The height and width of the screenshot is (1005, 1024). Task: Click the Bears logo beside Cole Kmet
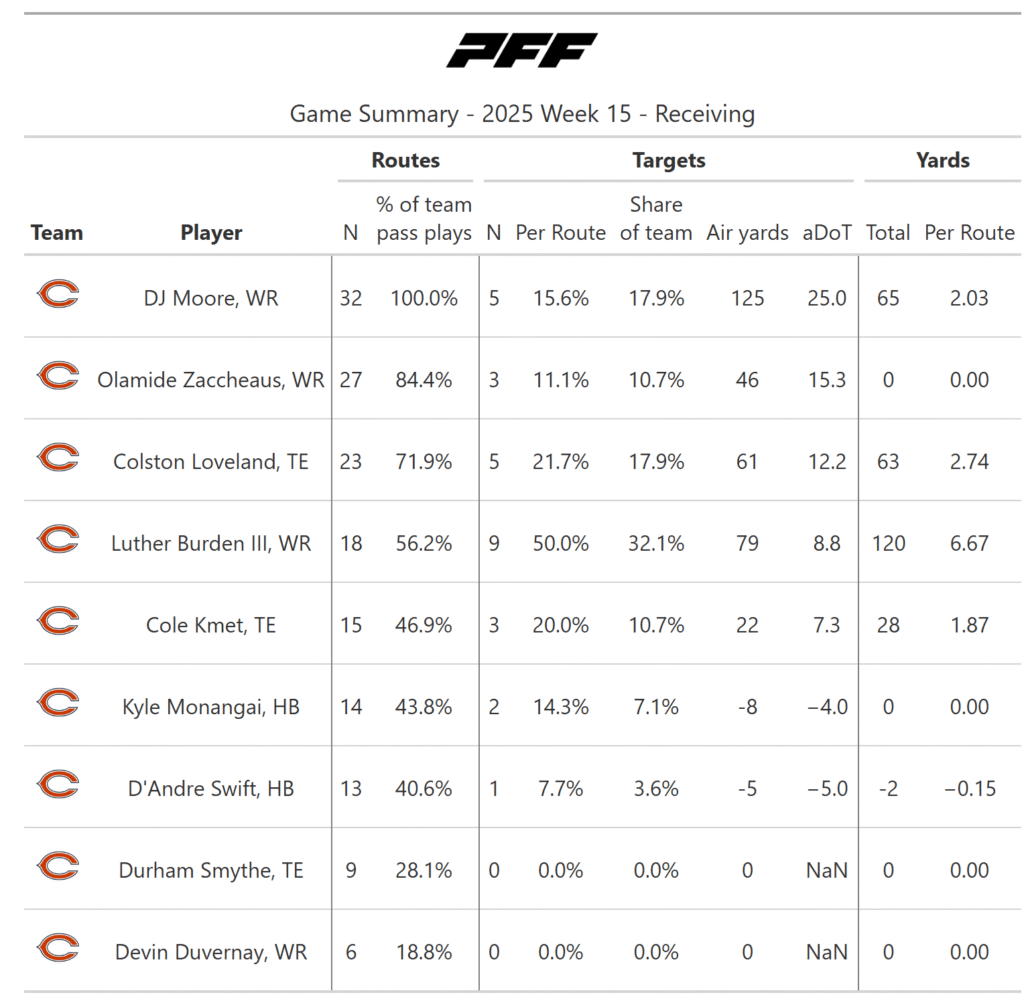(x=57, y=622)
